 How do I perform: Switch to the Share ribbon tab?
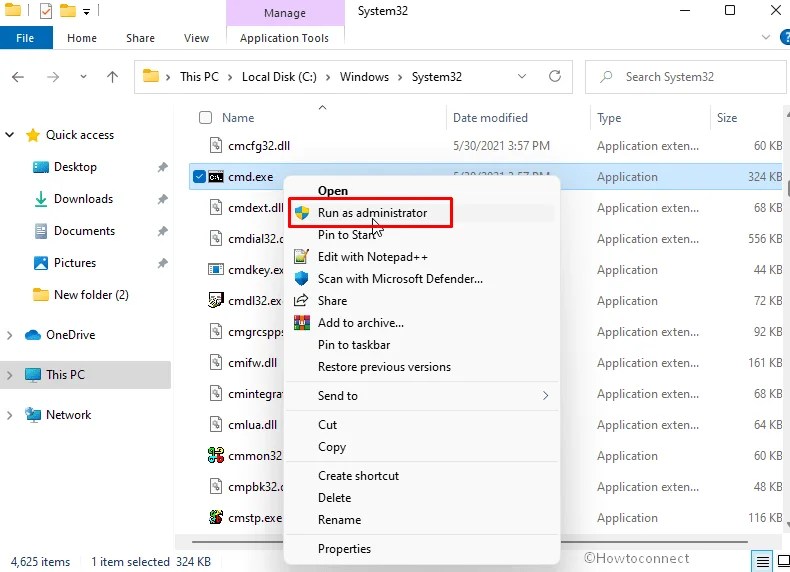click(140, 38)
